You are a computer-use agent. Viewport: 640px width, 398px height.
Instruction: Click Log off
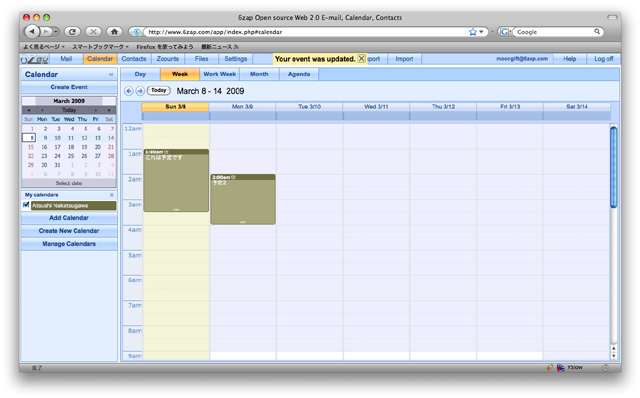coord(603,59)
